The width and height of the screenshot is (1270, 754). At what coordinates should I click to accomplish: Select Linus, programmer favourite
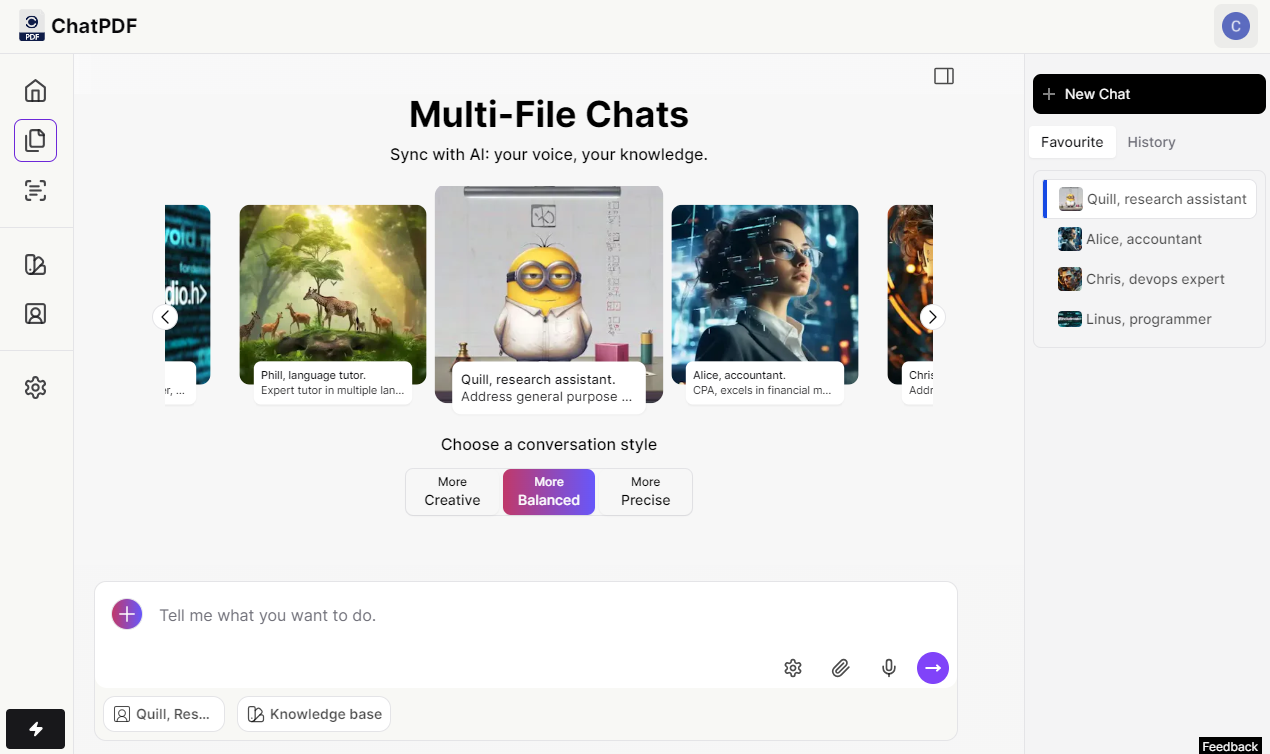(x=1149, y=319)
